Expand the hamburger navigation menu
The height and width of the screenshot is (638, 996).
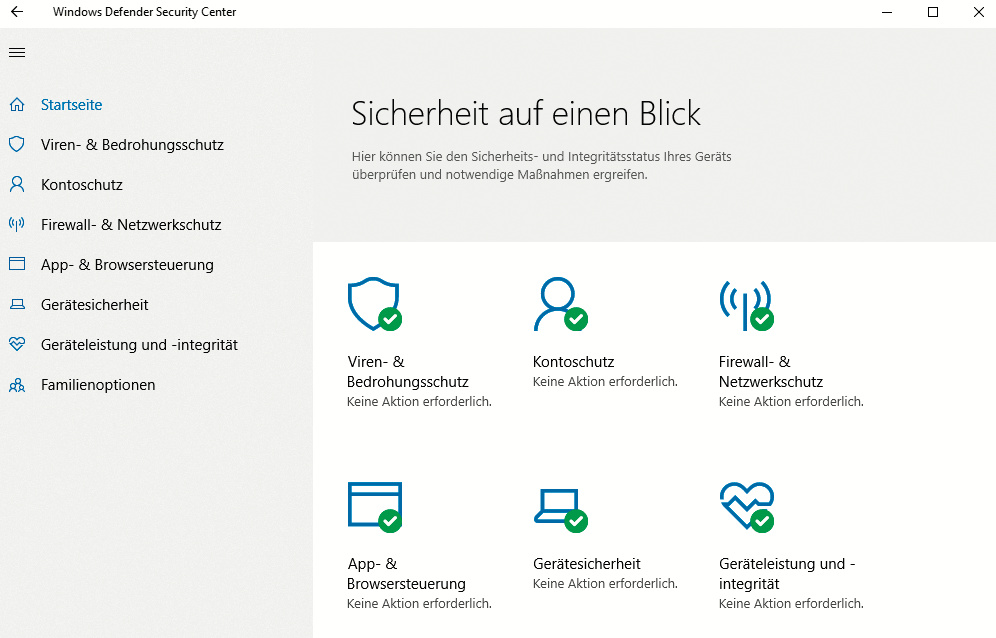click(16, 53)
